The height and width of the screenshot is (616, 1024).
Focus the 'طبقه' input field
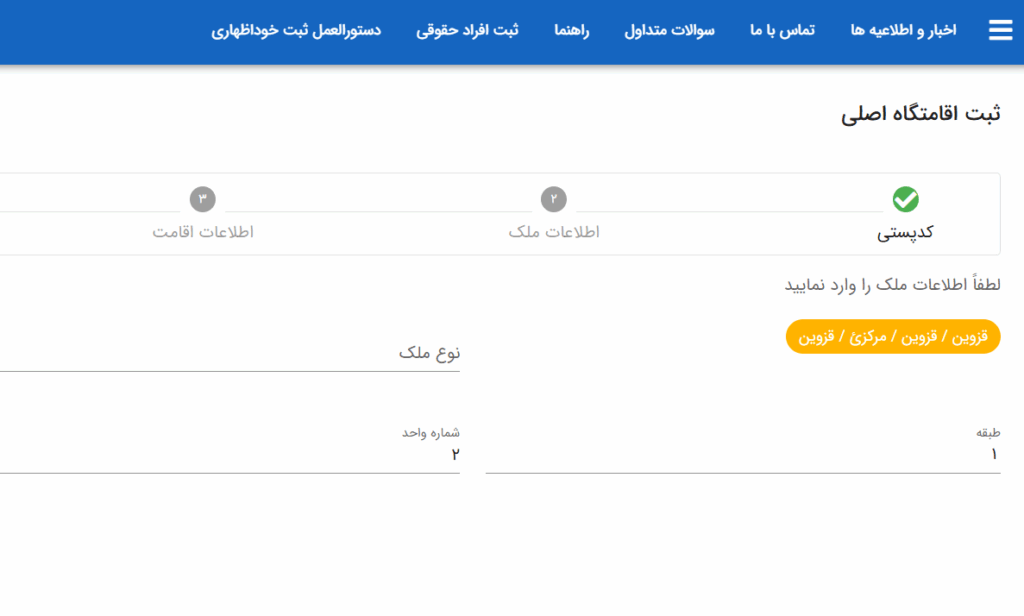pos(742,455)
